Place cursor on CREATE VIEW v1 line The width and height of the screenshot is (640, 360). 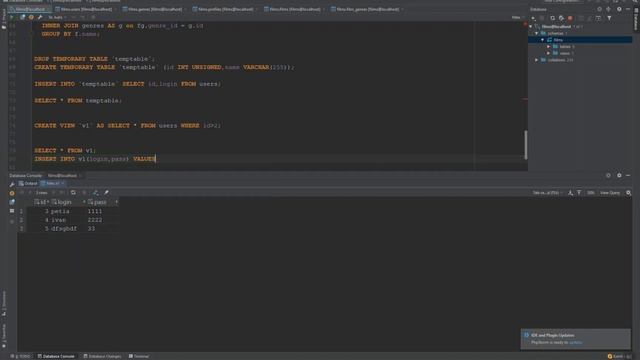127,126
